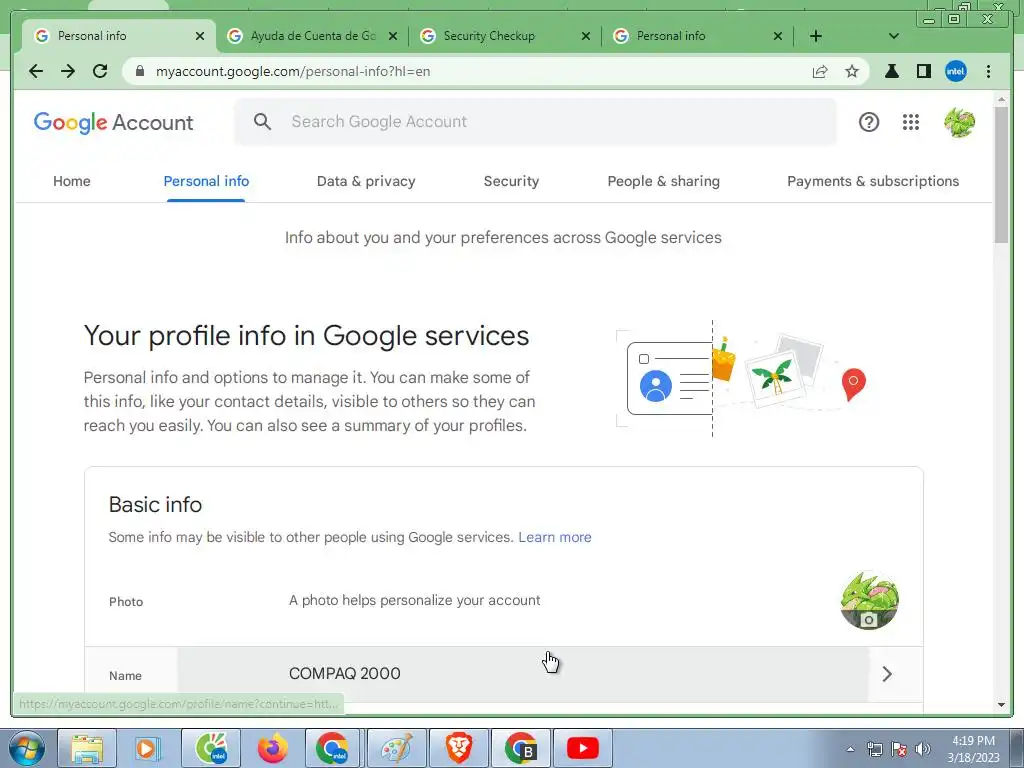Go to the Security tab
Screen dimensions: 1024x768
click(x=511, y=181)
